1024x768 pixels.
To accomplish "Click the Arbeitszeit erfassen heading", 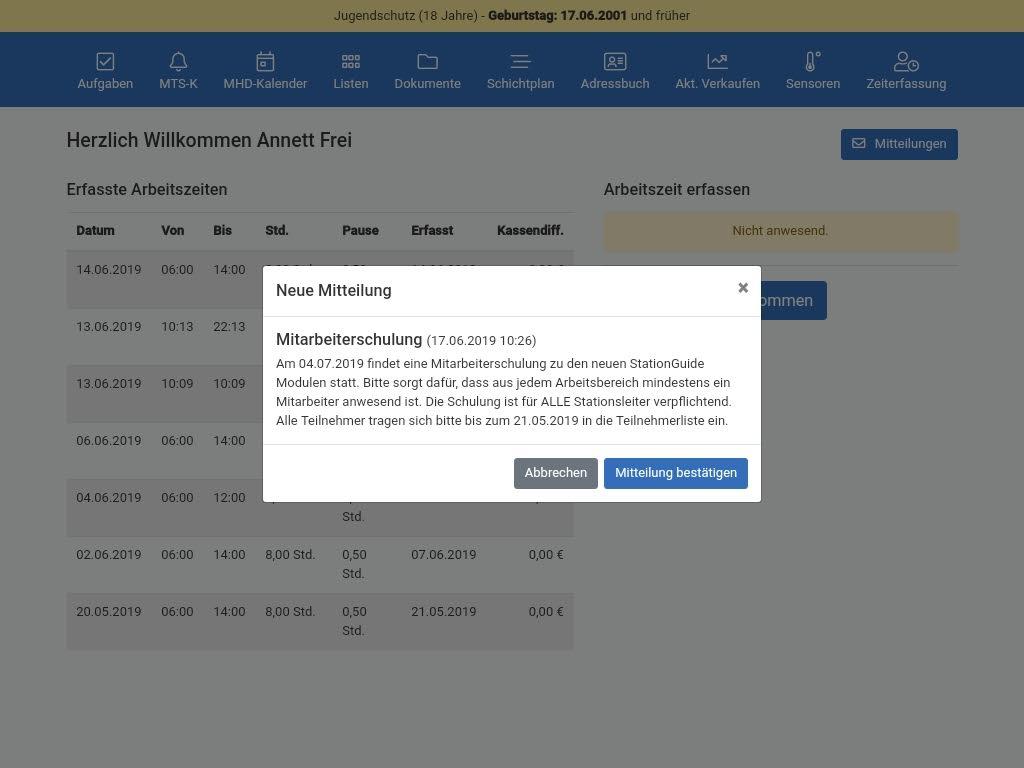I will pyautogui.click(x=677, y=189).
